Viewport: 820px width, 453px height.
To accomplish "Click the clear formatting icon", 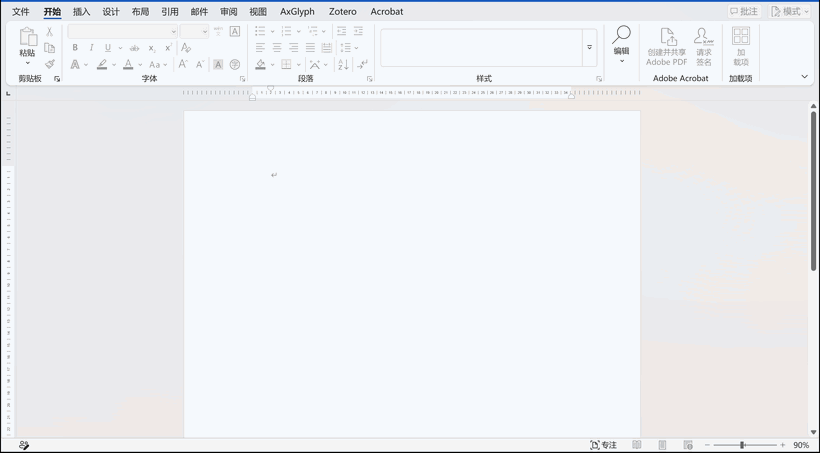I will coord(186,48).
